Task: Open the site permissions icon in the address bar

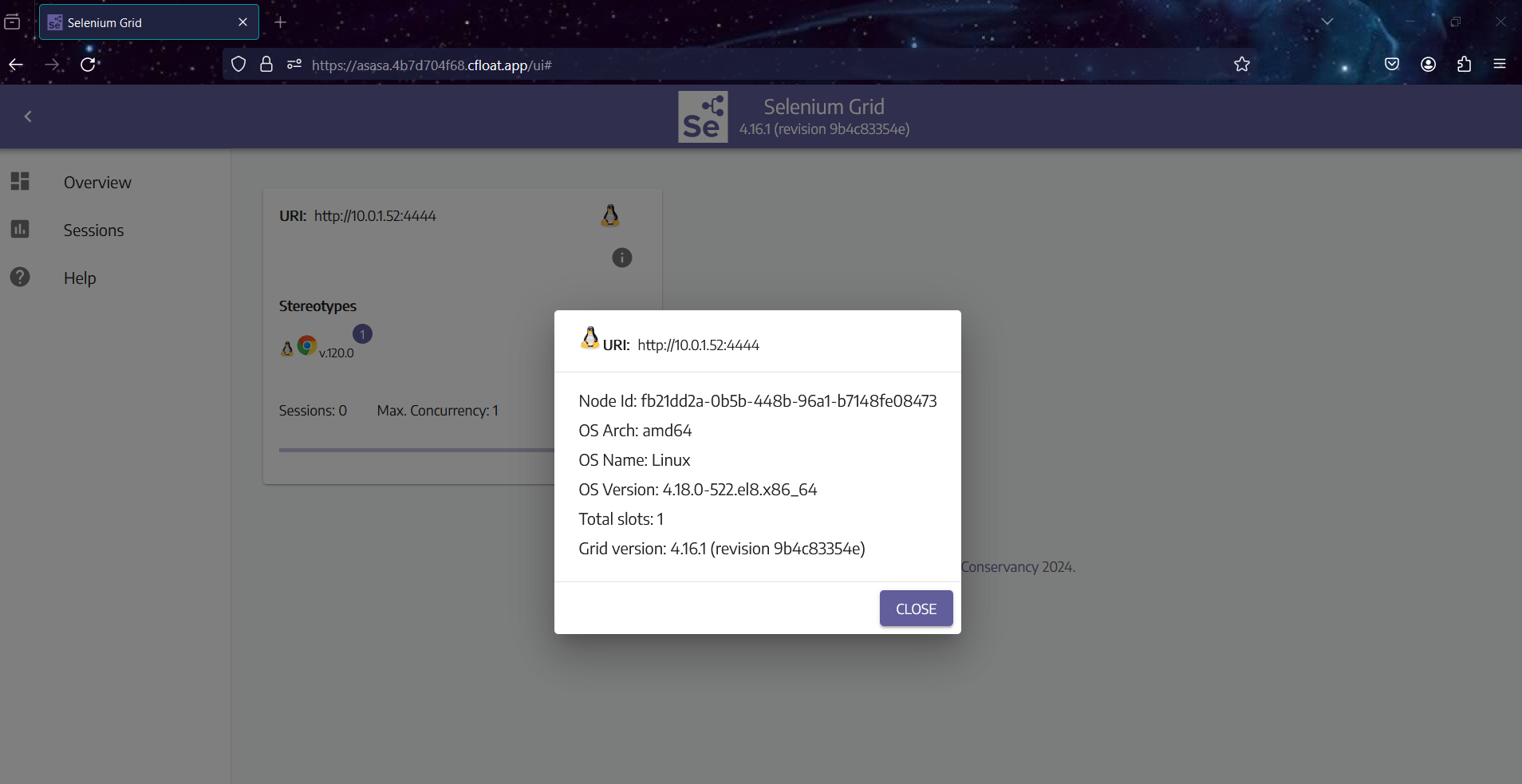Action: [x=294, y=65]
